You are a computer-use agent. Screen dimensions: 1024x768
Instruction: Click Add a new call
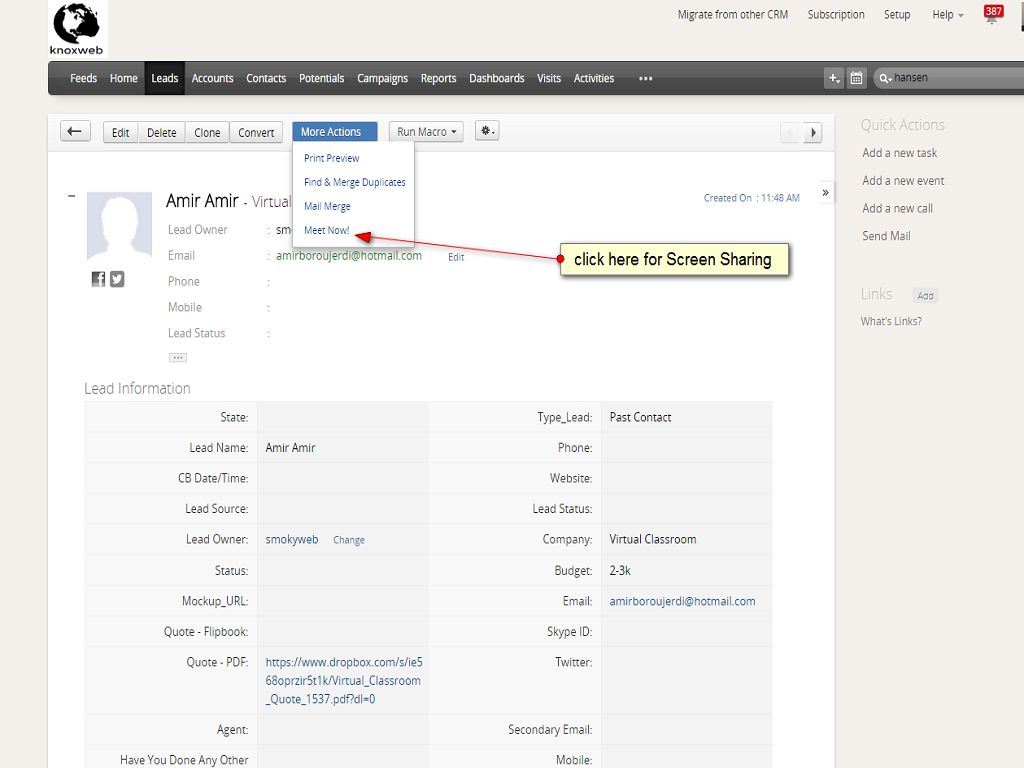[x=897, y=208]
